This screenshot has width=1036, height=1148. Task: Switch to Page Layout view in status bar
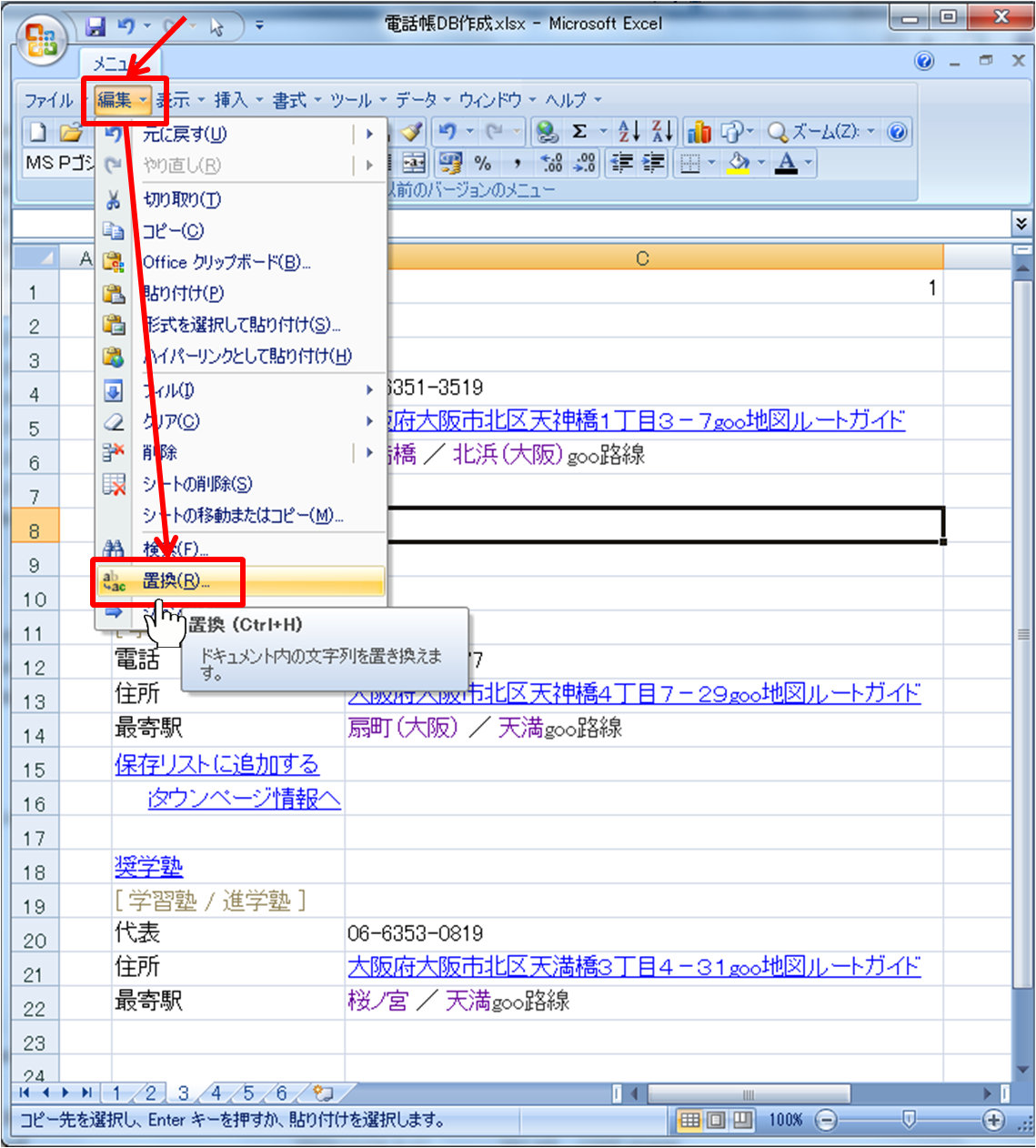pos(717,1120)
